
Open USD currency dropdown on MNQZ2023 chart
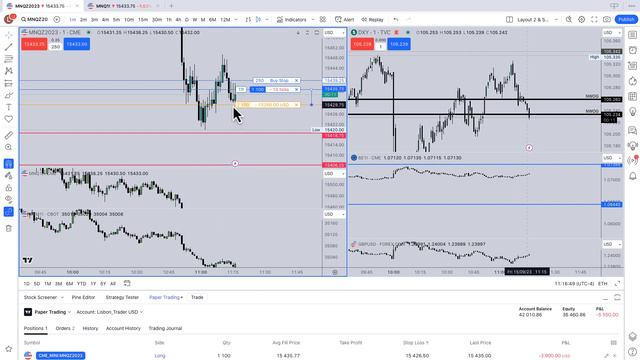point(334,33)
